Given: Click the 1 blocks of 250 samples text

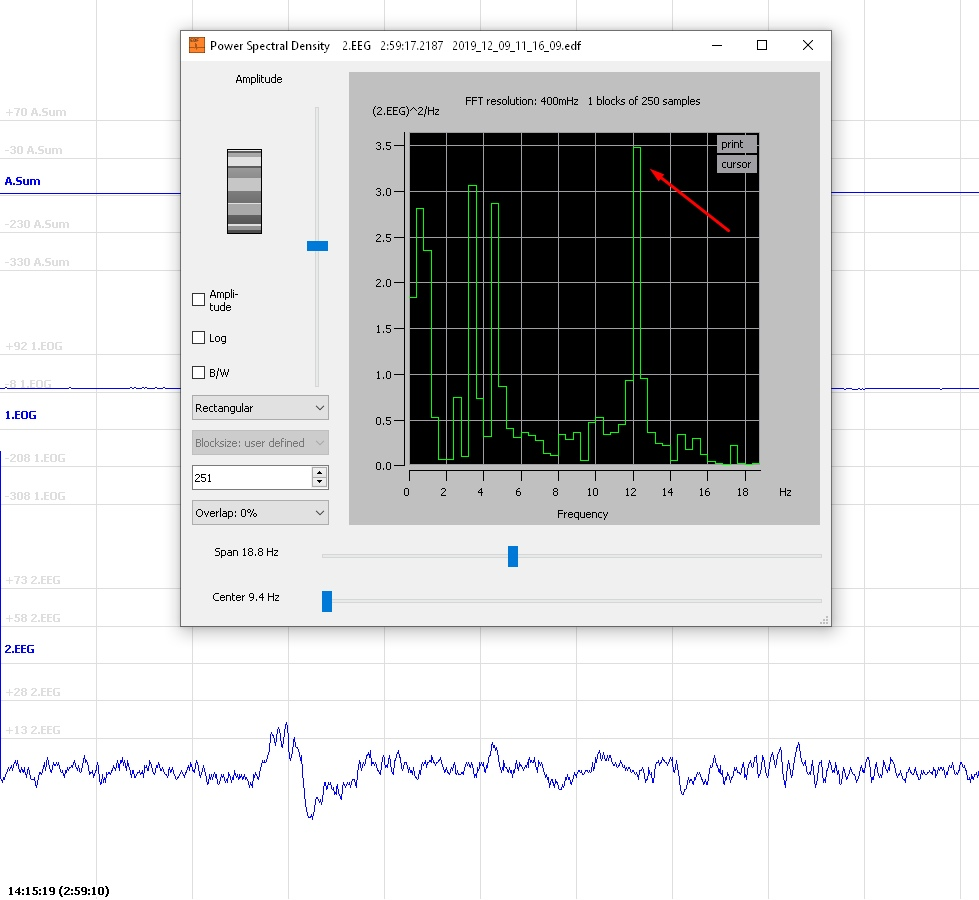Looking at the screenshot, I should (x=644, y=101).
